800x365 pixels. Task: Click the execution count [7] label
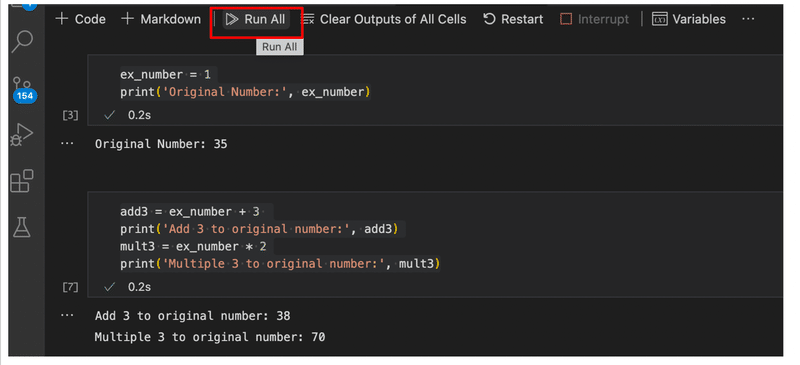(70, 287)
